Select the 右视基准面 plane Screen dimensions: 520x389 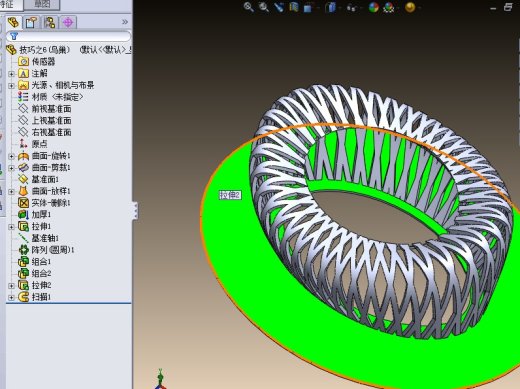(51, 132)
